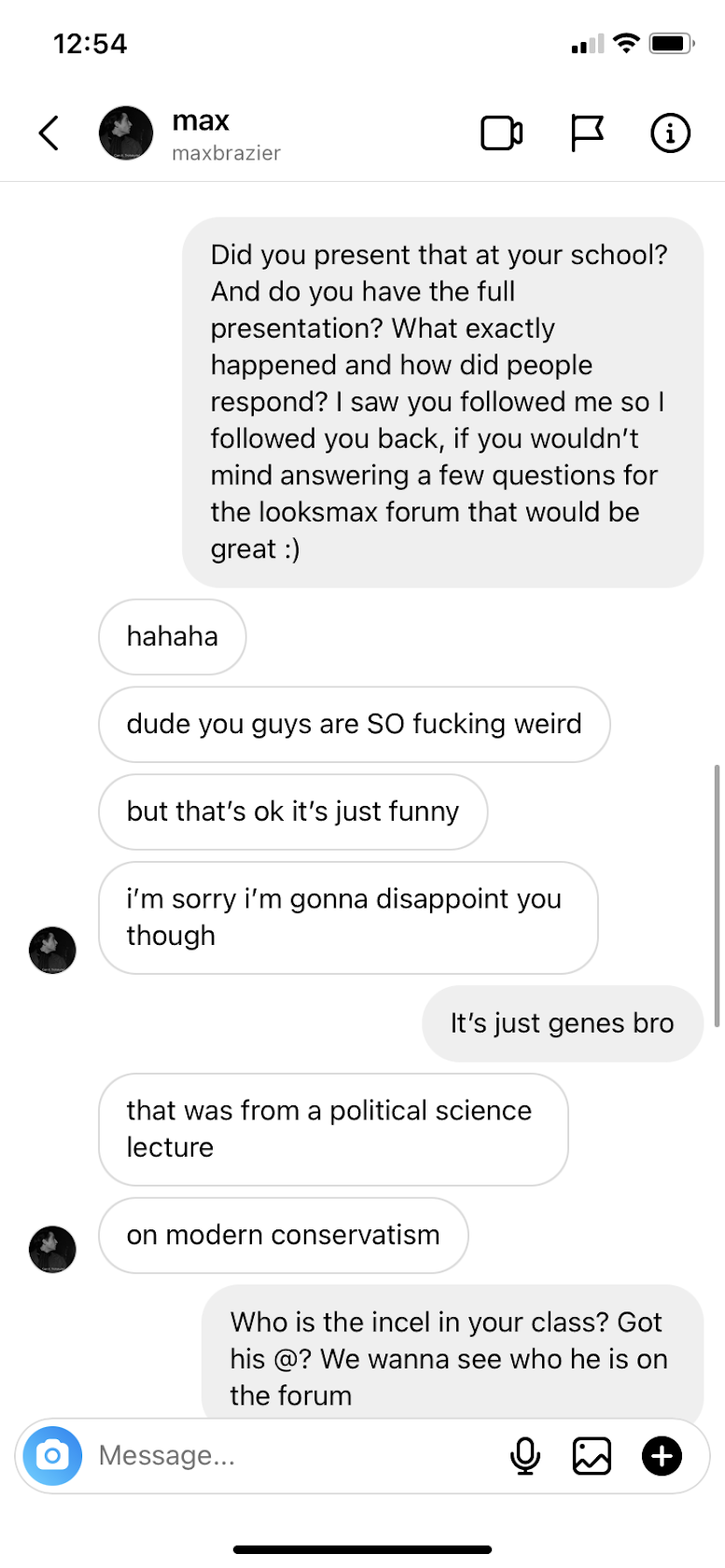Tap the flag icon in header
Viewport: 725px width, 1568px height.
tap(587, 133)
